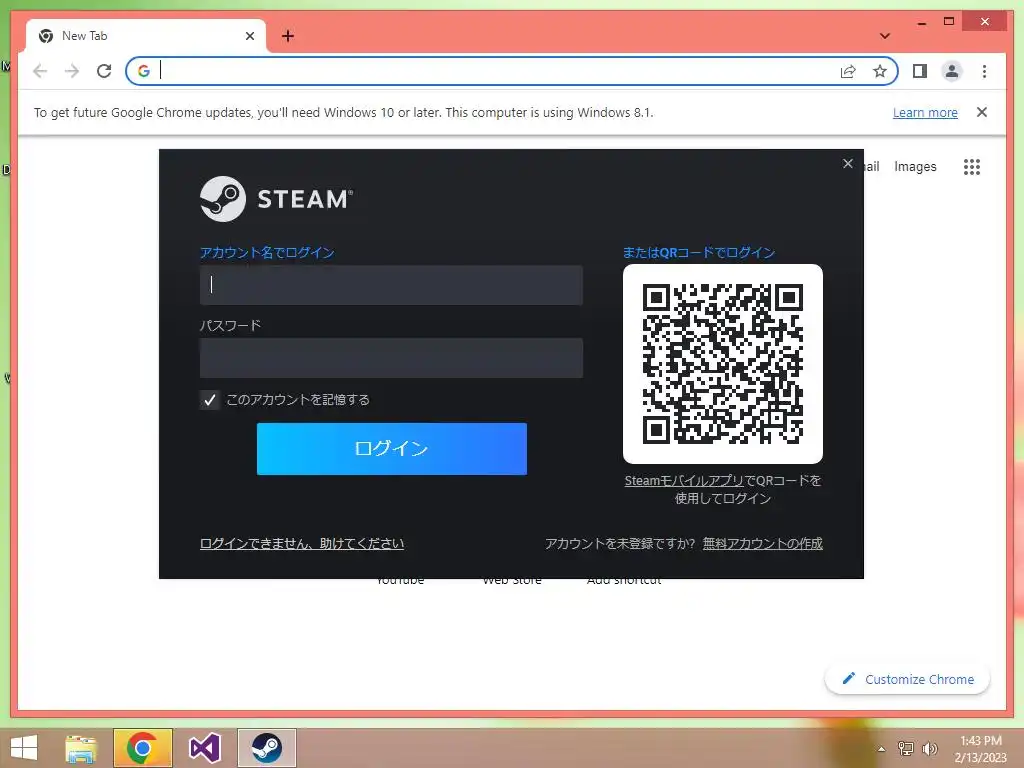The image size is (1024, 768).
Task: Click the Chrome back arrow
Action: (x=40, y=71)
